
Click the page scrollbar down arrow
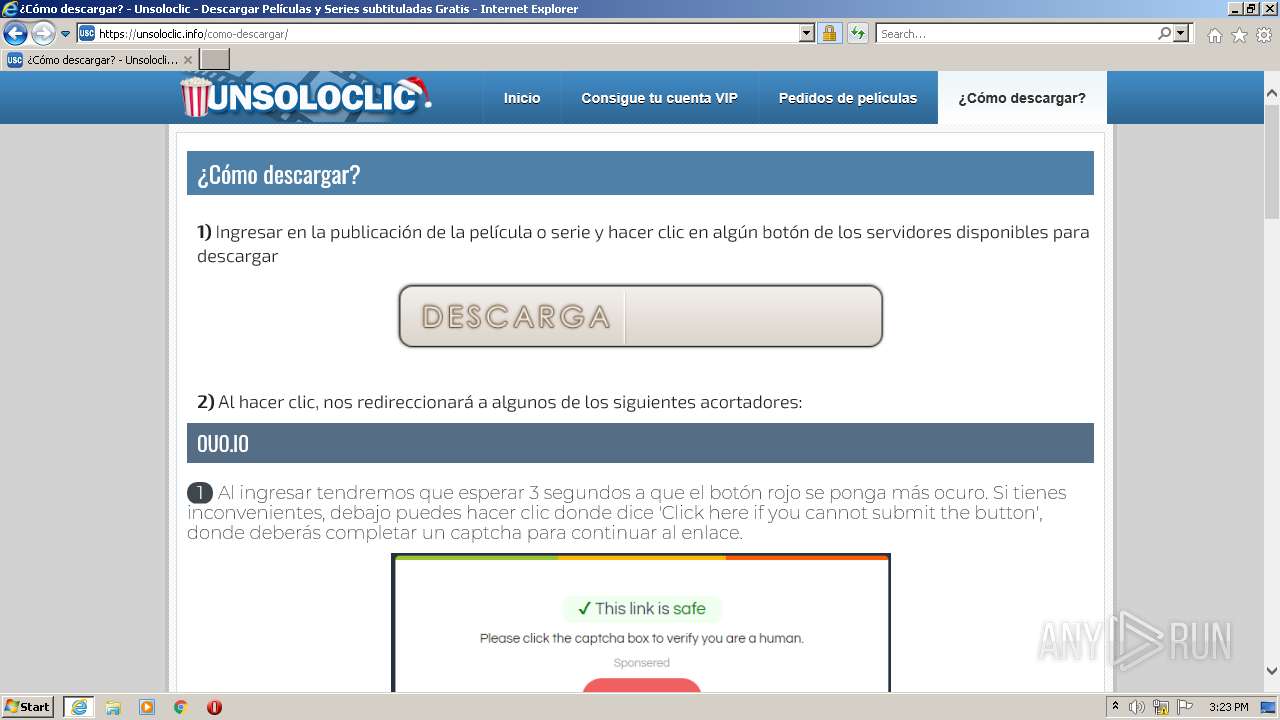(x=1272, y=671)
